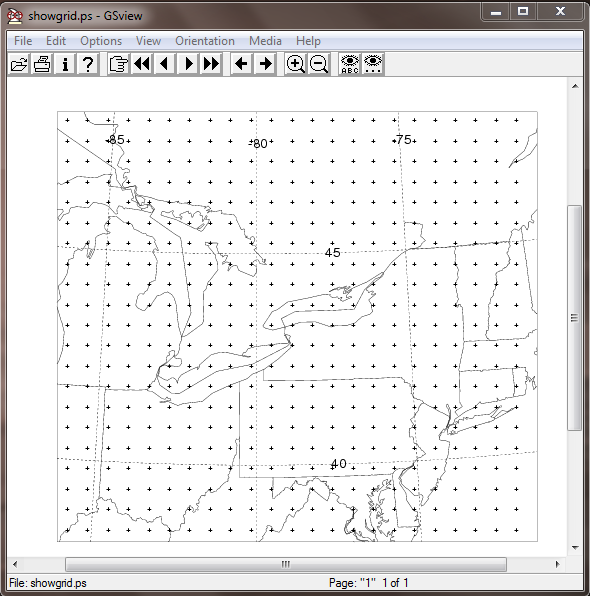Go to previous page with left triangle

(x=165, y=64)
